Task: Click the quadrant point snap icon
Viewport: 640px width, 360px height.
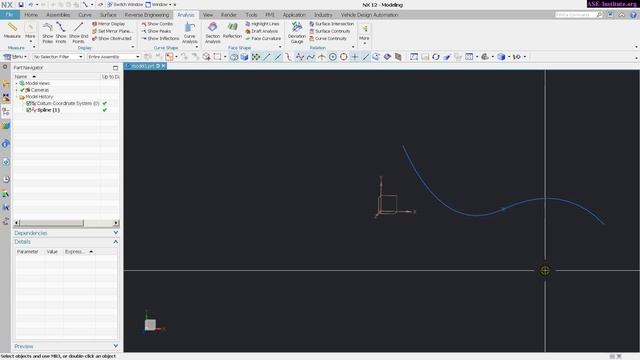Action: [344, 57]
